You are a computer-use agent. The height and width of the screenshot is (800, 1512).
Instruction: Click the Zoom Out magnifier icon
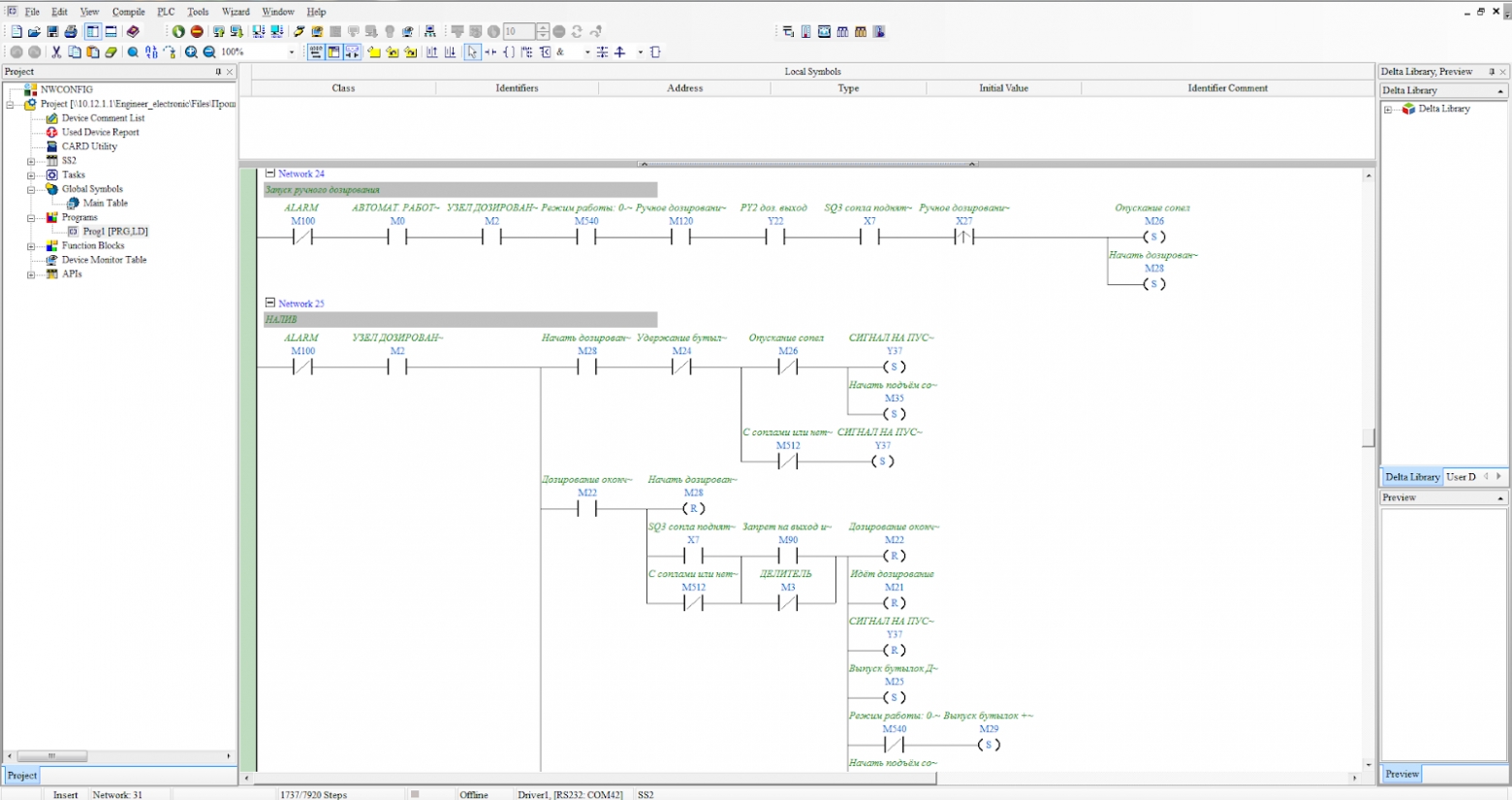point(209,52)
